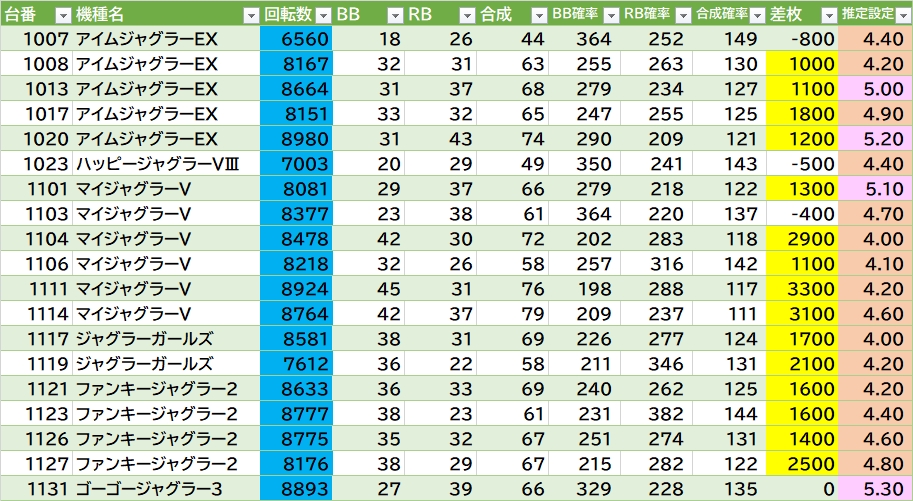Select the 機種名 header cell
Image resolution: width=913 pixels, height=501 pixels.
point(166,14)
